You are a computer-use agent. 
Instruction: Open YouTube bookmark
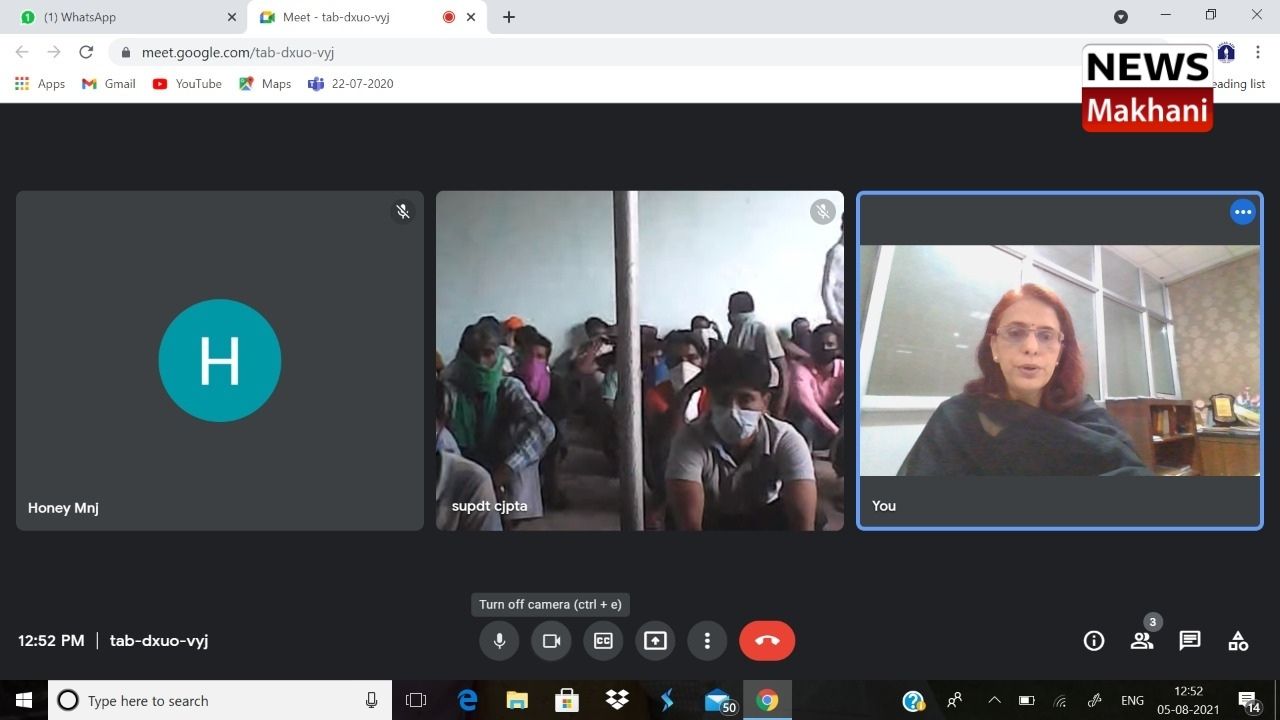point(187,84)
